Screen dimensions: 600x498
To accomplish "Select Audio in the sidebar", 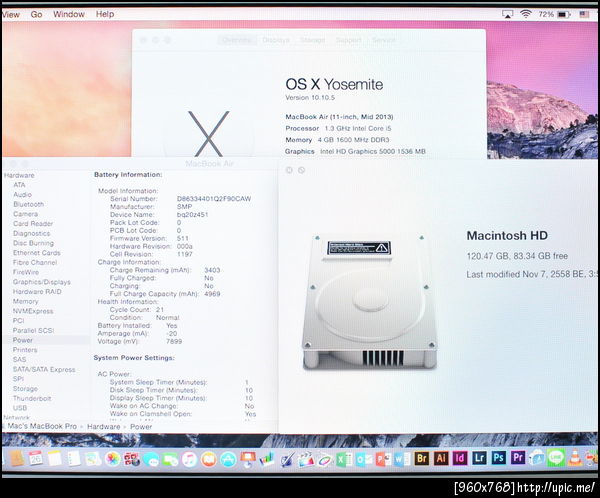I will (22, 194).
